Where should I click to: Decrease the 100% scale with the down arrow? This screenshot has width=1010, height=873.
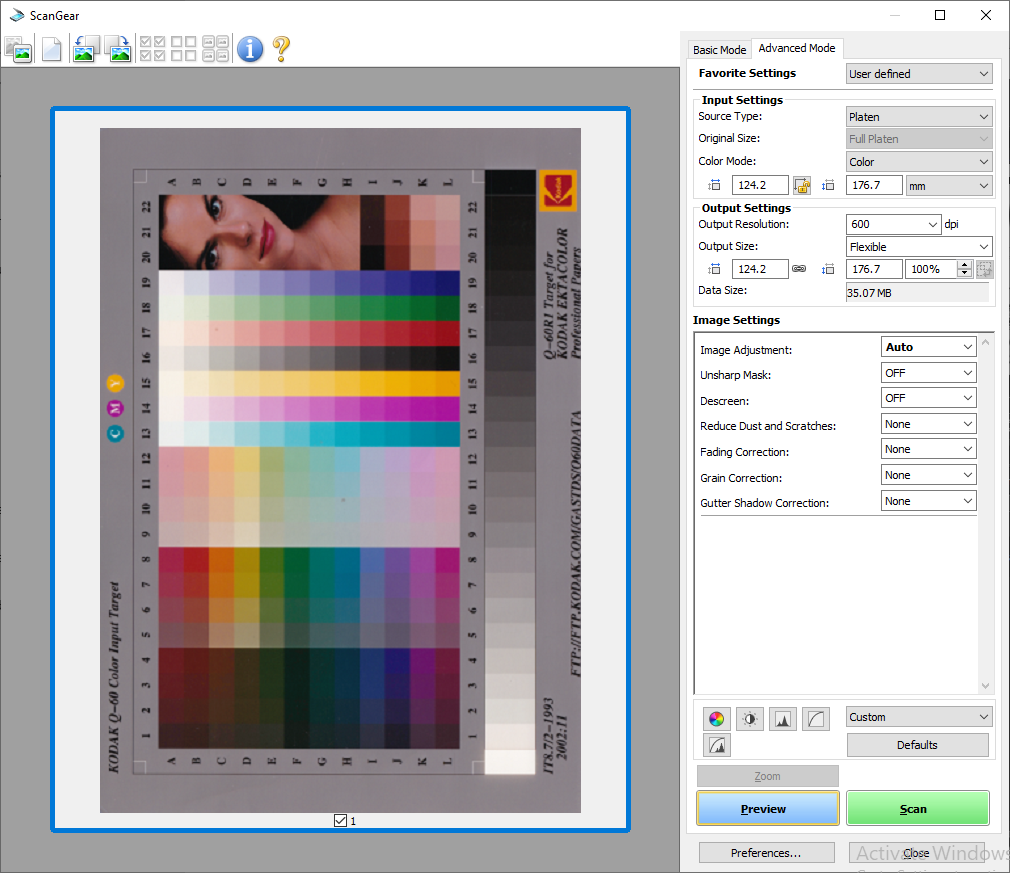tap(965, 274)
